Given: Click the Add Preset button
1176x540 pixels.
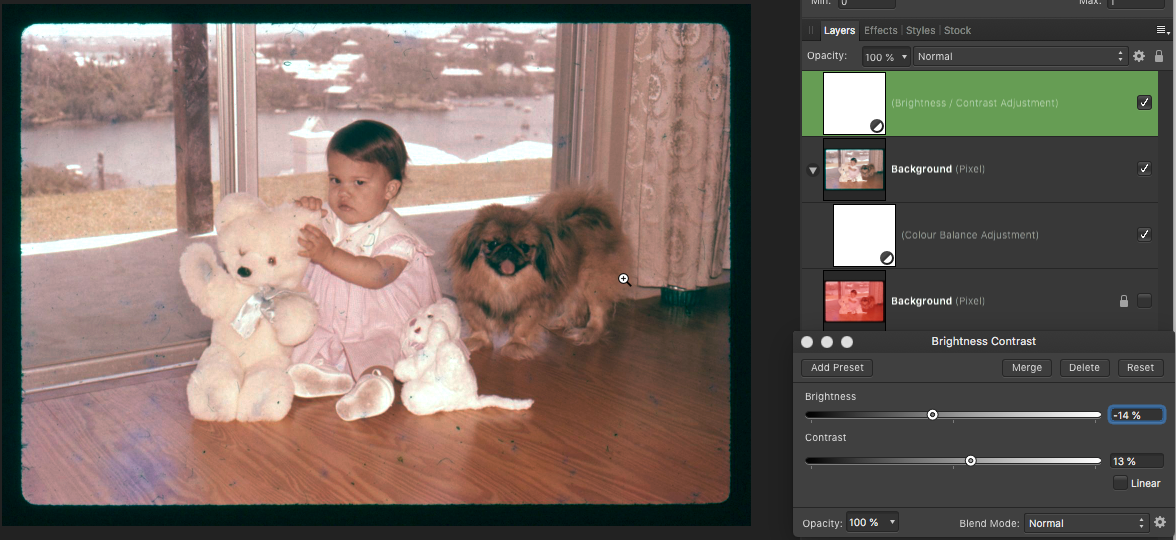Looking at the screenshot, I should pyautogui.click(x=837, y=368).
